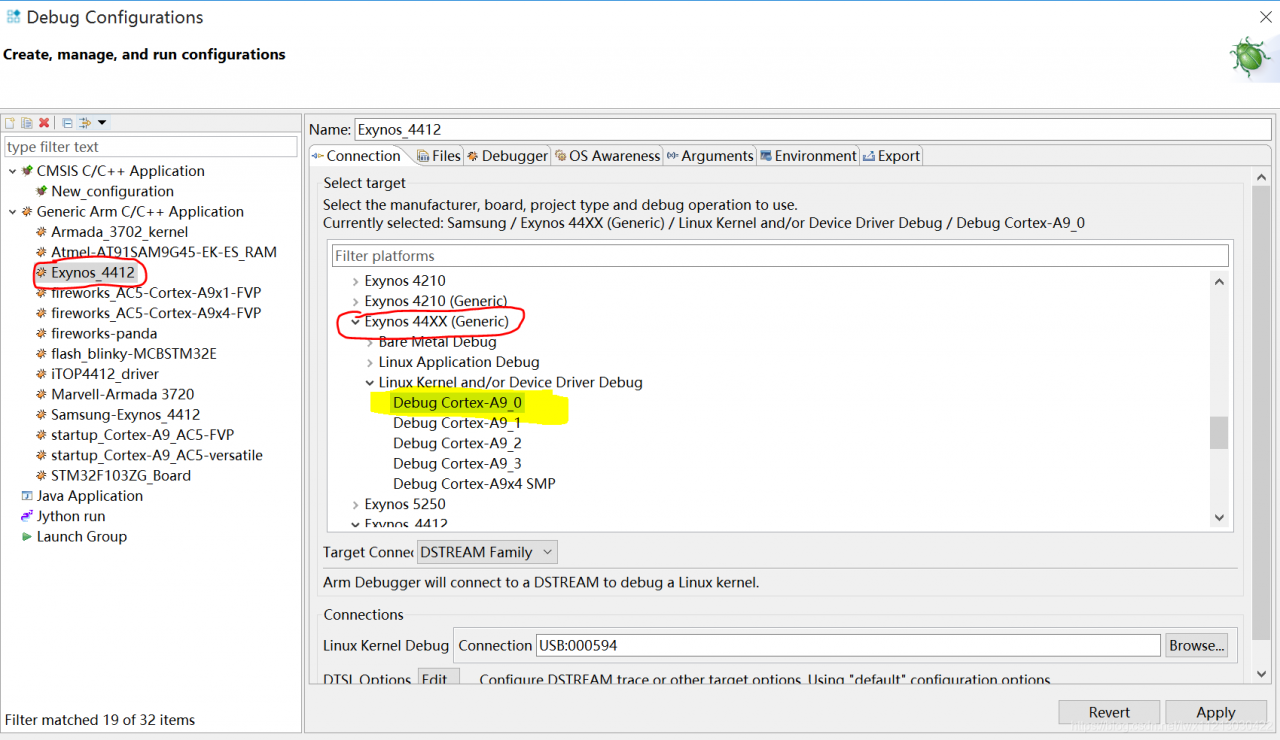
Task: Click the platform list scroll-down arrow
Action: 1218,517
